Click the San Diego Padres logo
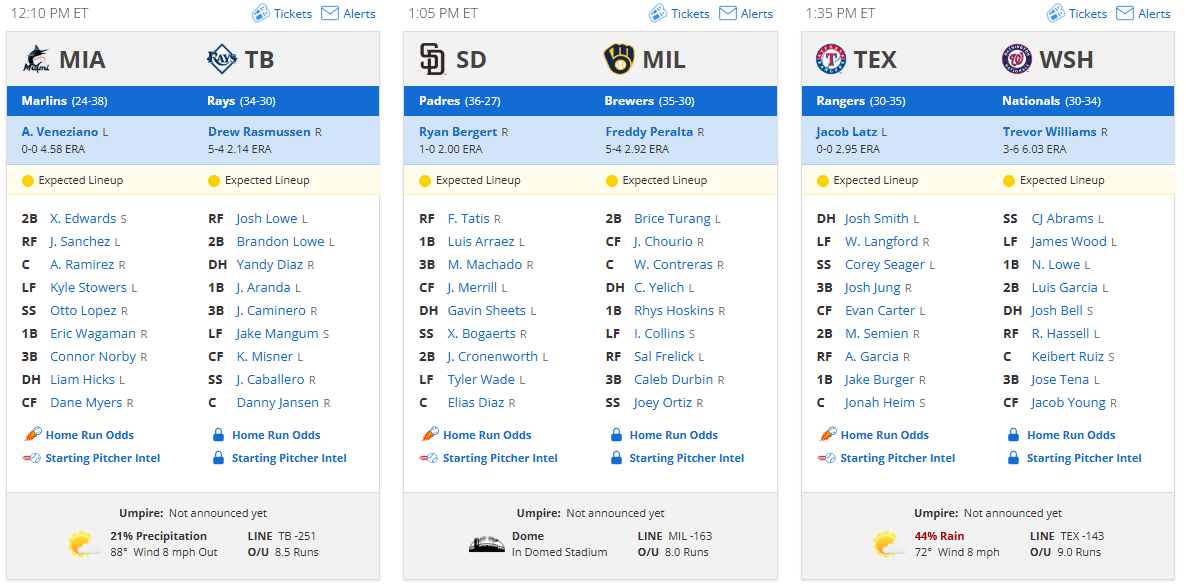The width and height of the screenshot is (1186, 588). (x=433, y=60)
